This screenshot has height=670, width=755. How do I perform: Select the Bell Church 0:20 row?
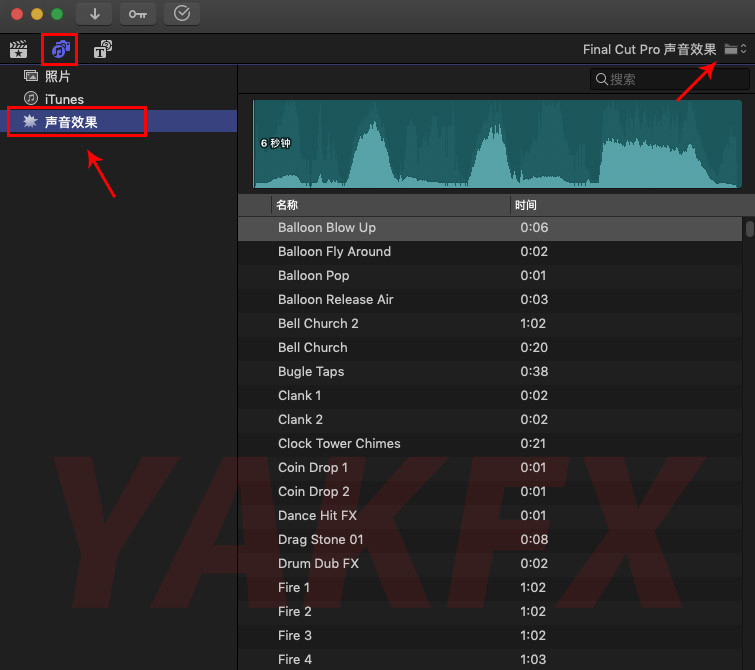pos(490,348)
